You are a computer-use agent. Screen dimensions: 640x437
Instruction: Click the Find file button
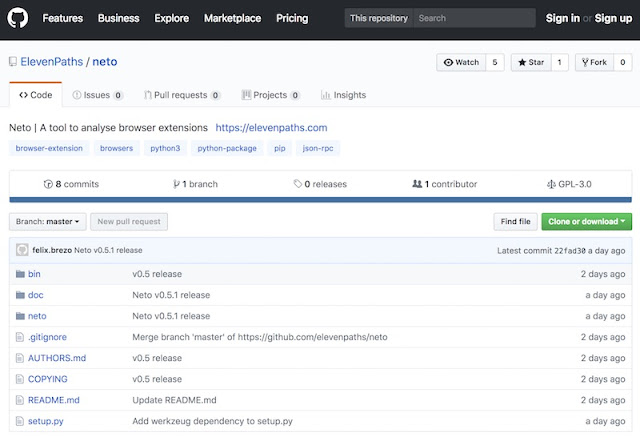pyautogui.click(x=516, y=222)
